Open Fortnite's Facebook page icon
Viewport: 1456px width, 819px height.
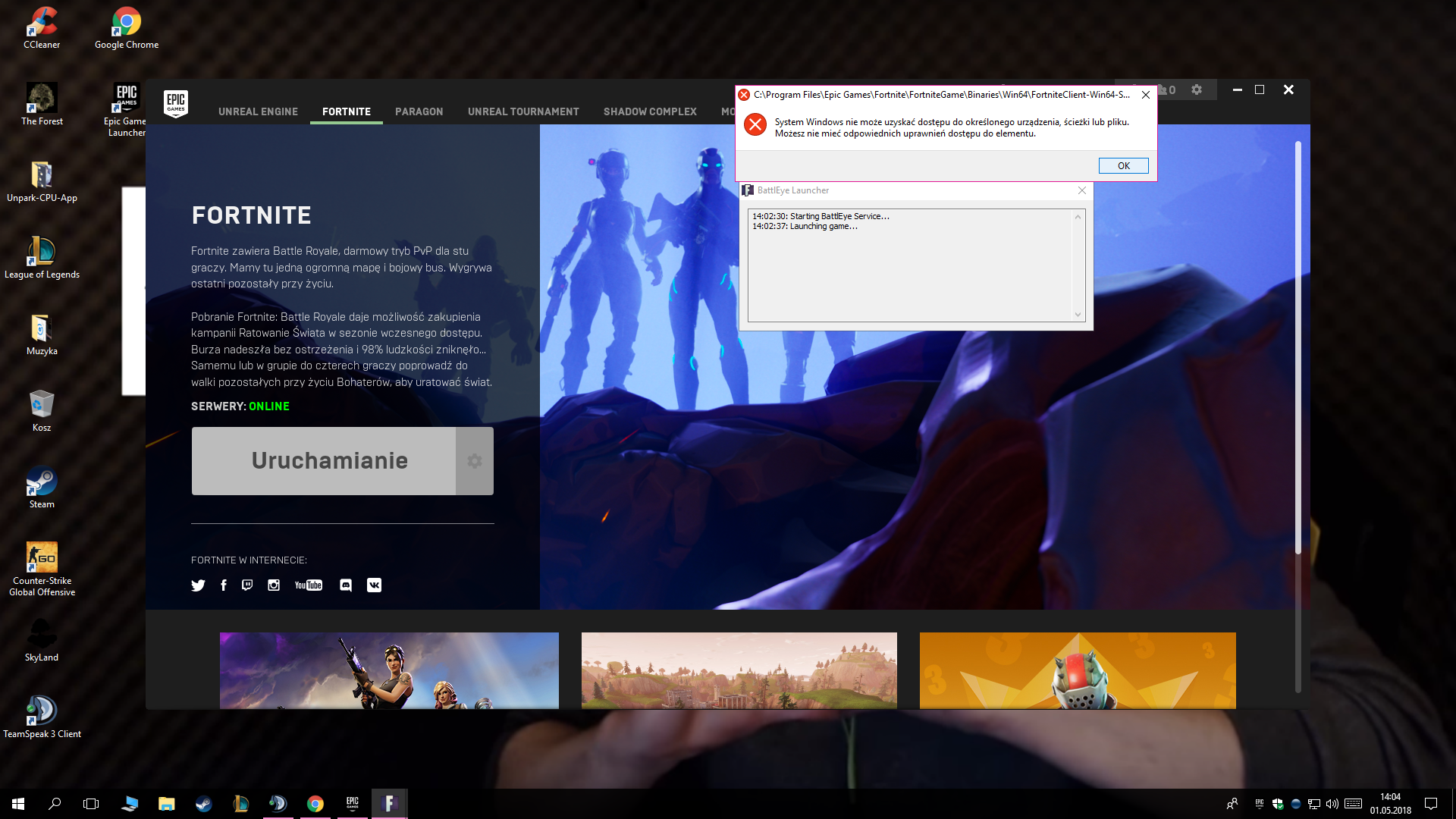[x=224, y=585]
